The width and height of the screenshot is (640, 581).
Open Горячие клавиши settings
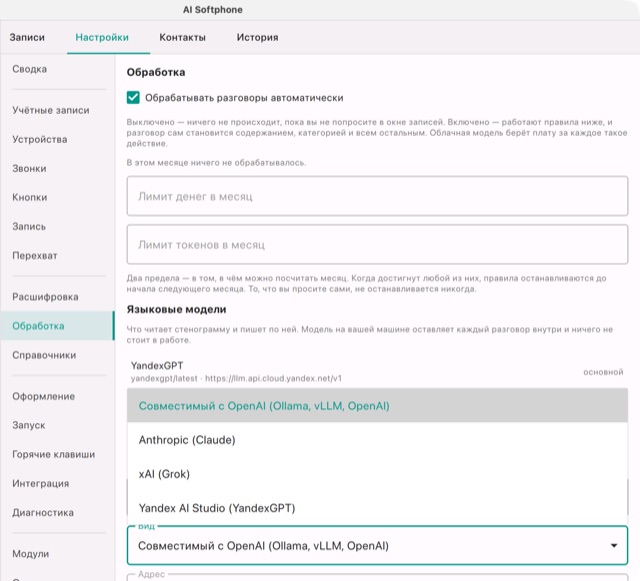[x=53, y=454]
